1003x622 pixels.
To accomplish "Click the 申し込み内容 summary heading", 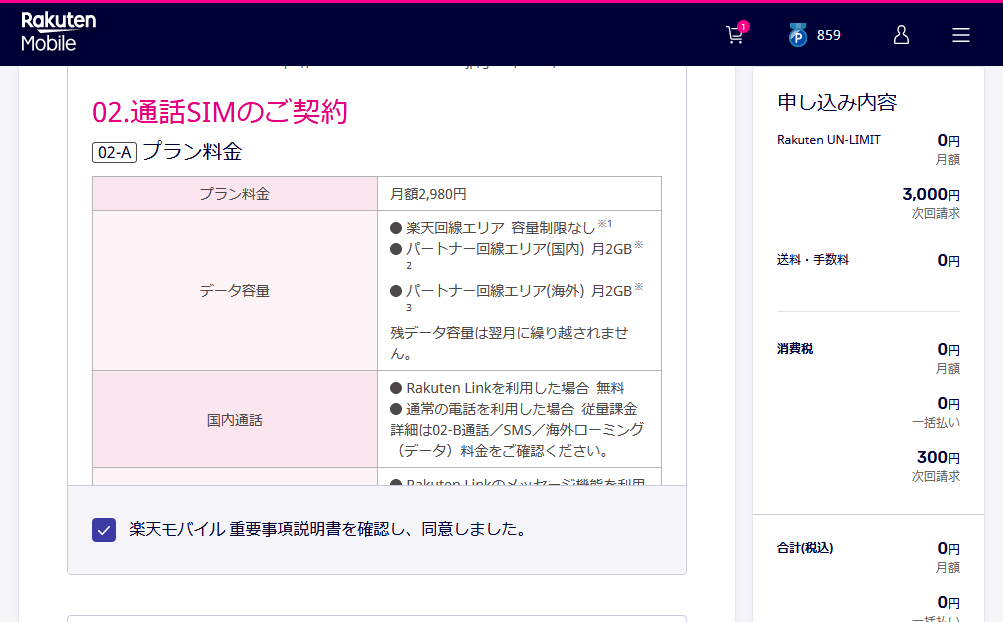I will [x=837, y=102].
